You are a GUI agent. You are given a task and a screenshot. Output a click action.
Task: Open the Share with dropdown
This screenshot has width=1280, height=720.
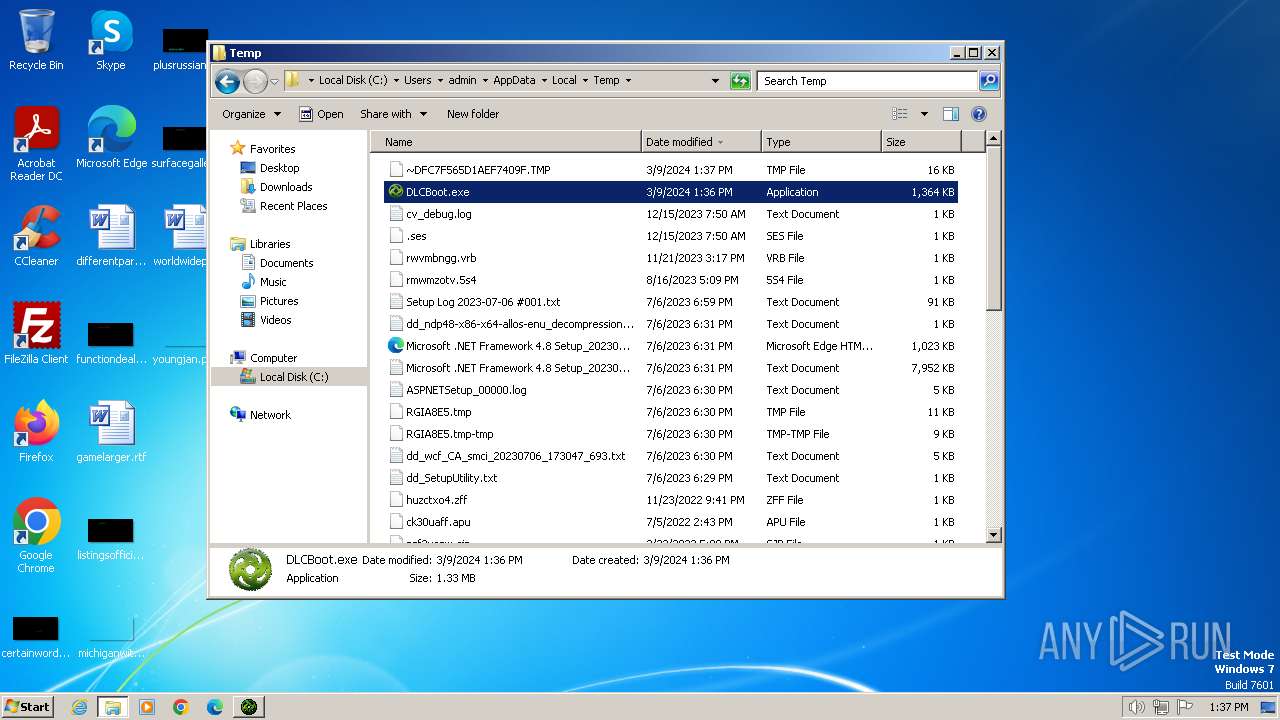tap(393, 114)
